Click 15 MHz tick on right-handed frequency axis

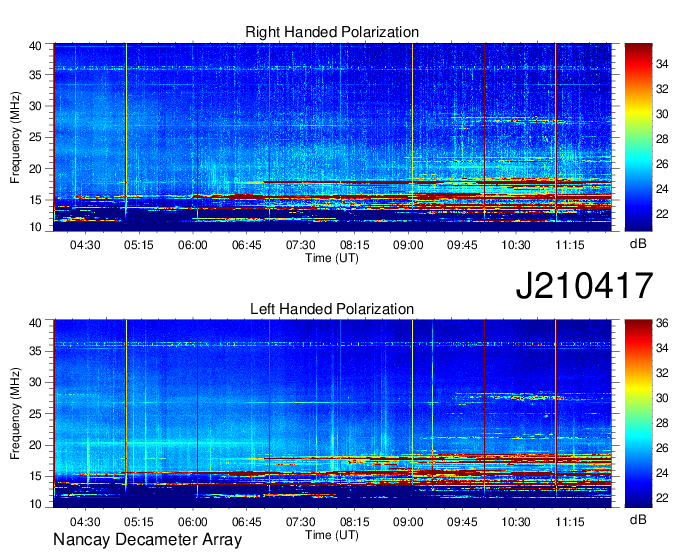(35, 200)
